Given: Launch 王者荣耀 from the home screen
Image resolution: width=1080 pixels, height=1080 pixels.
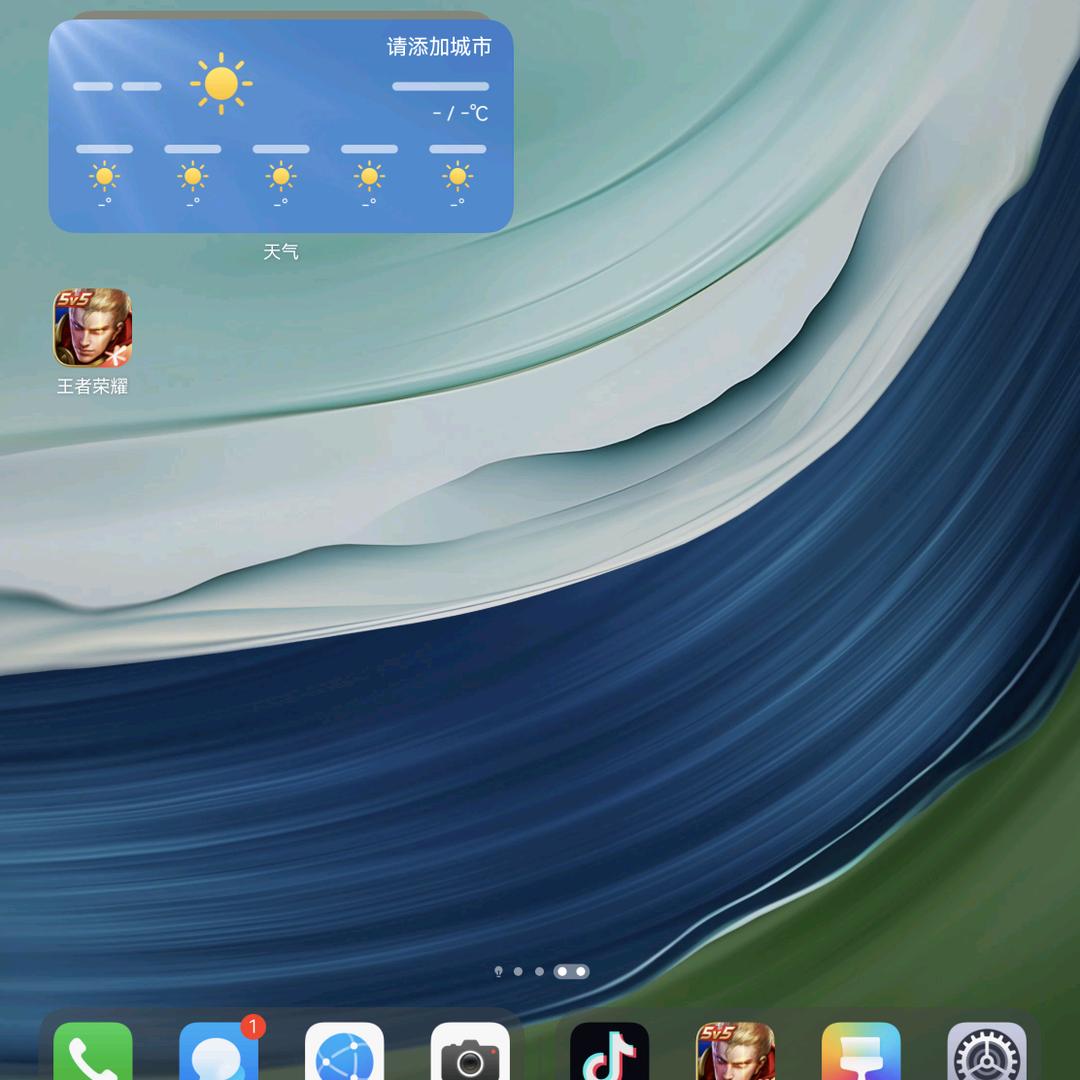Looking at the screenshot, I should tap(92, 328).
